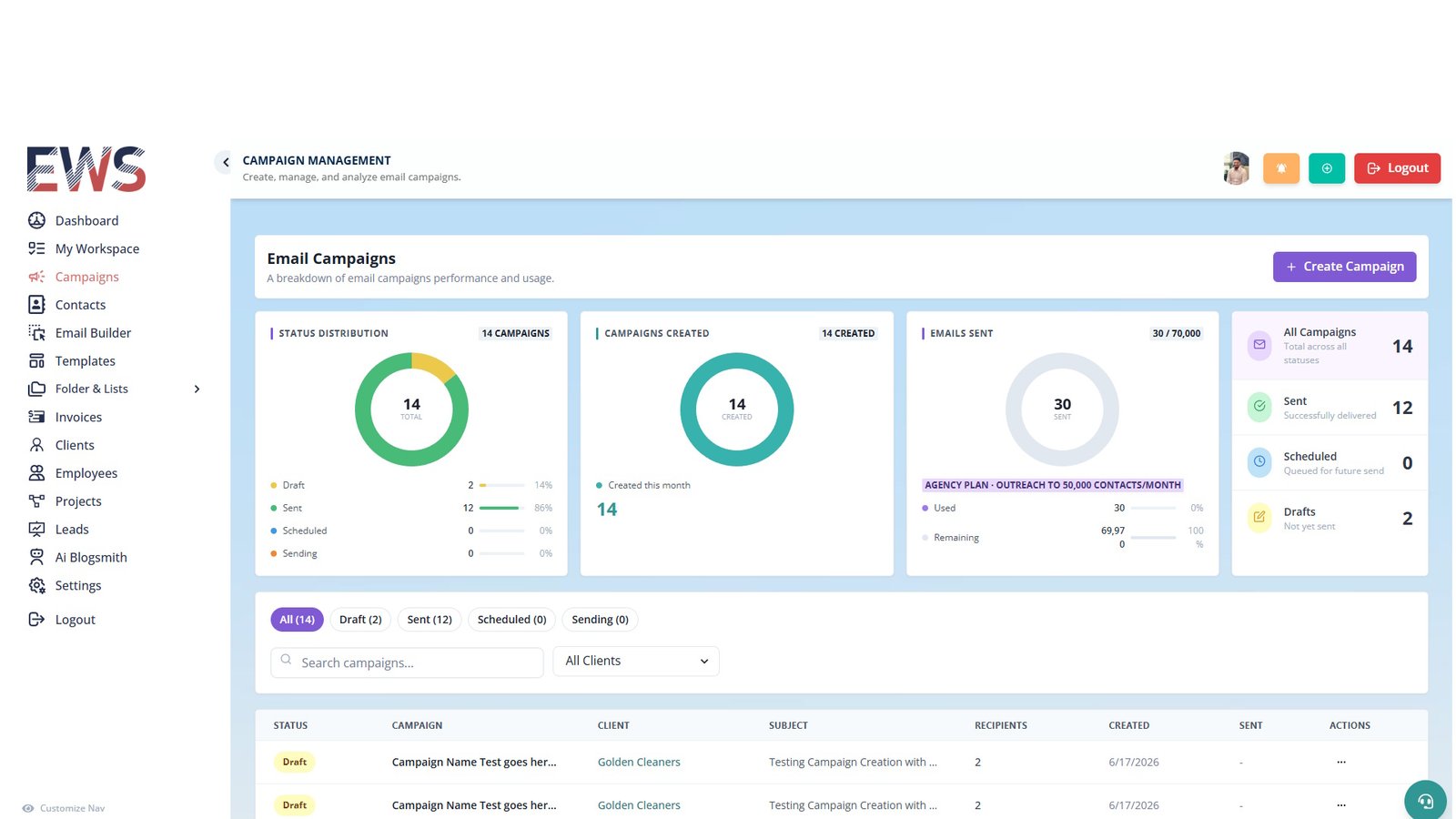
Task: Focus the Search campaigns input field
Action: click(x=407, y=662)
